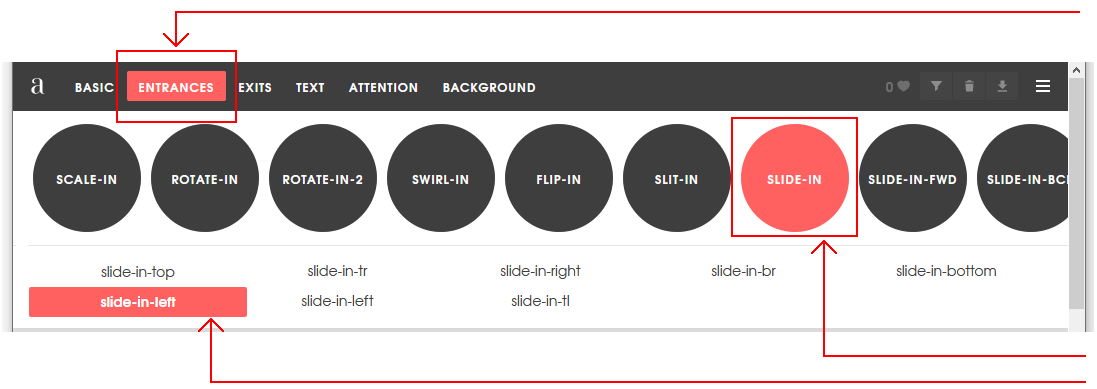Click the download icon
This screenshot has width=1097, height=389.
[x=1002, y=86]
